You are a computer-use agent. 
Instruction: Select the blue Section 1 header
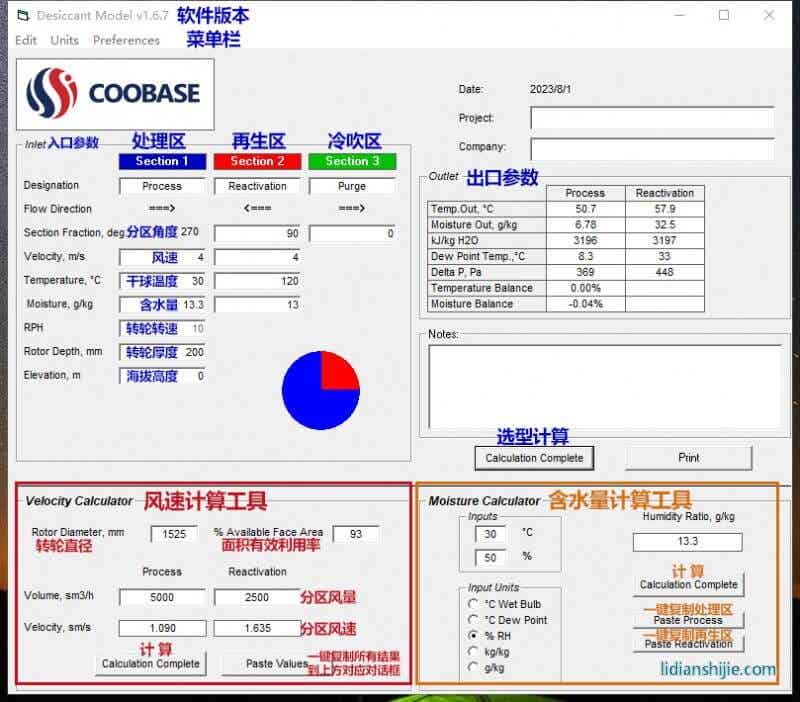point(161,160)
